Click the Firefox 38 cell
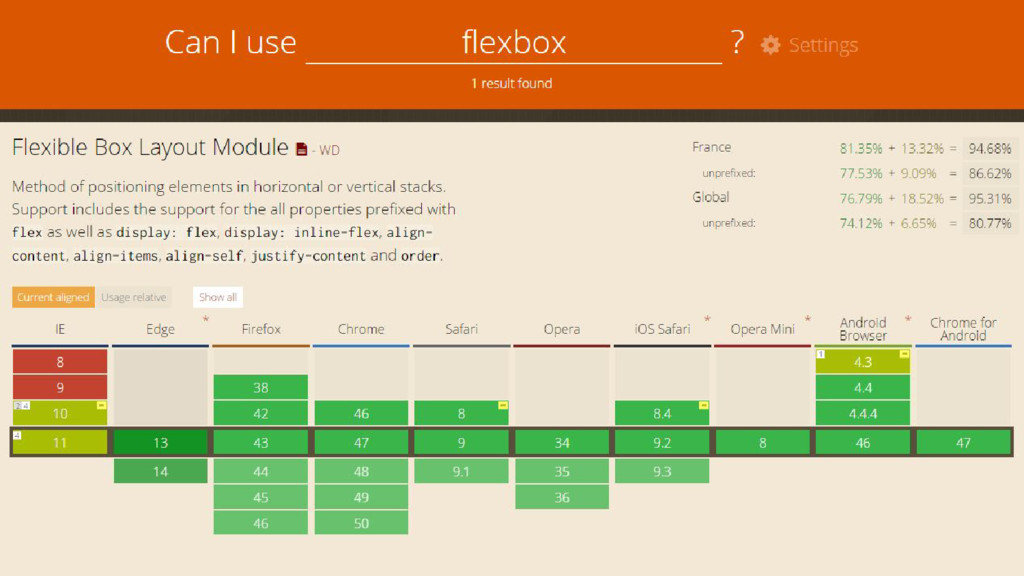The image size is (1024, 576). click(x=261, y=387)
